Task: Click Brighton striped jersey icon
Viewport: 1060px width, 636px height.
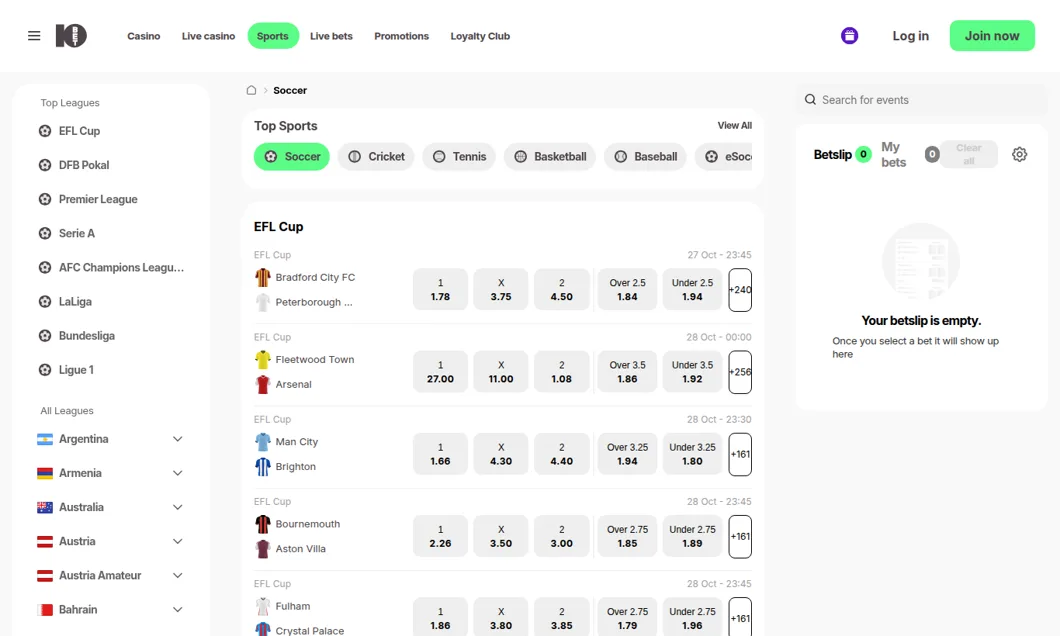Action: click(263, 466)
